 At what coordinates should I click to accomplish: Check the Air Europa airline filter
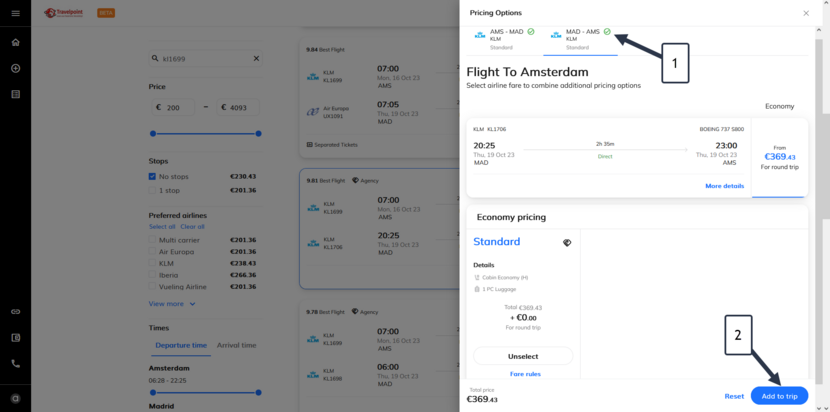[x=153, y=253]
